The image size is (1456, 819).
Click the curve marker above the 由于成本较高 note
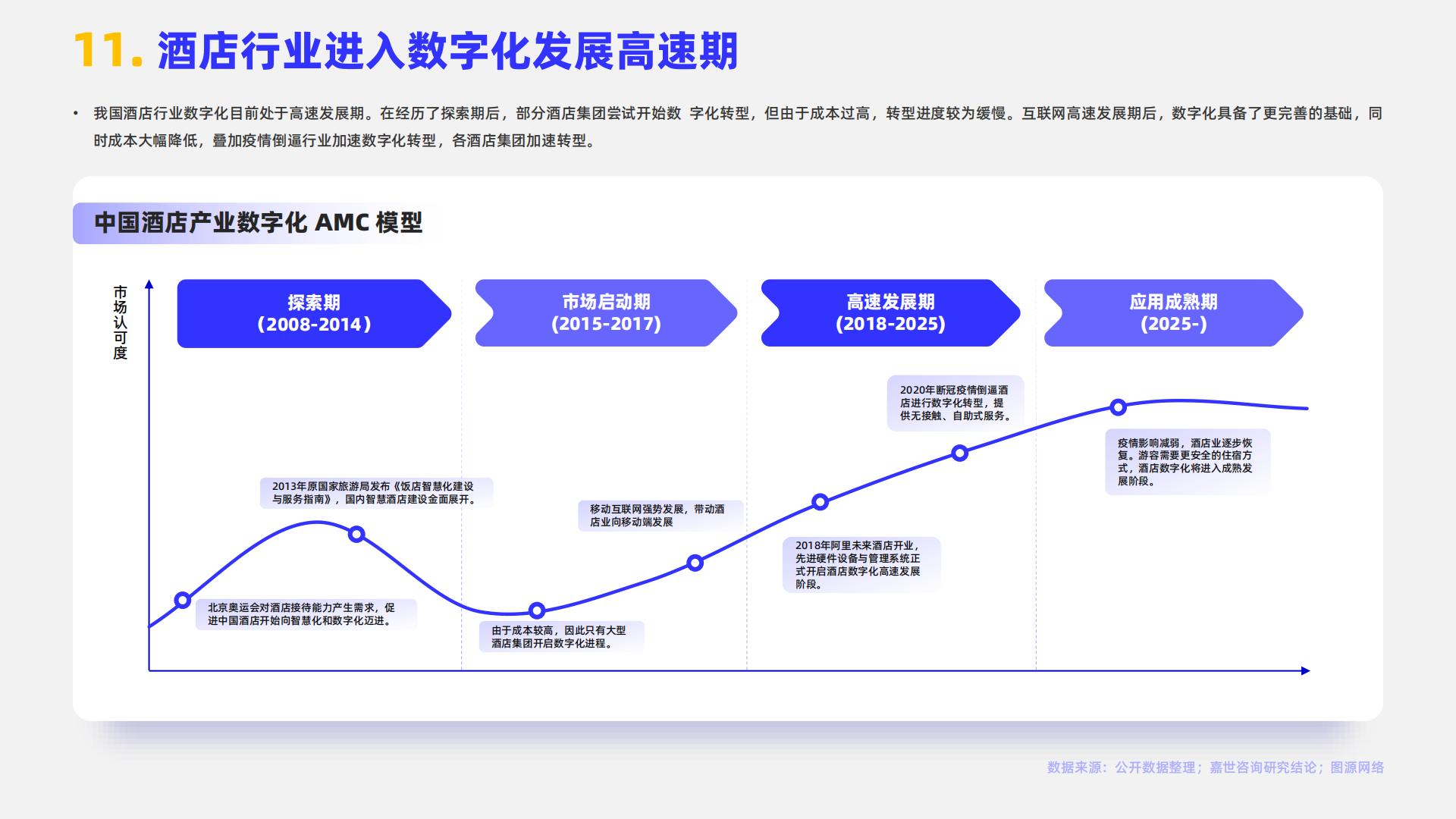pos(537,610)
